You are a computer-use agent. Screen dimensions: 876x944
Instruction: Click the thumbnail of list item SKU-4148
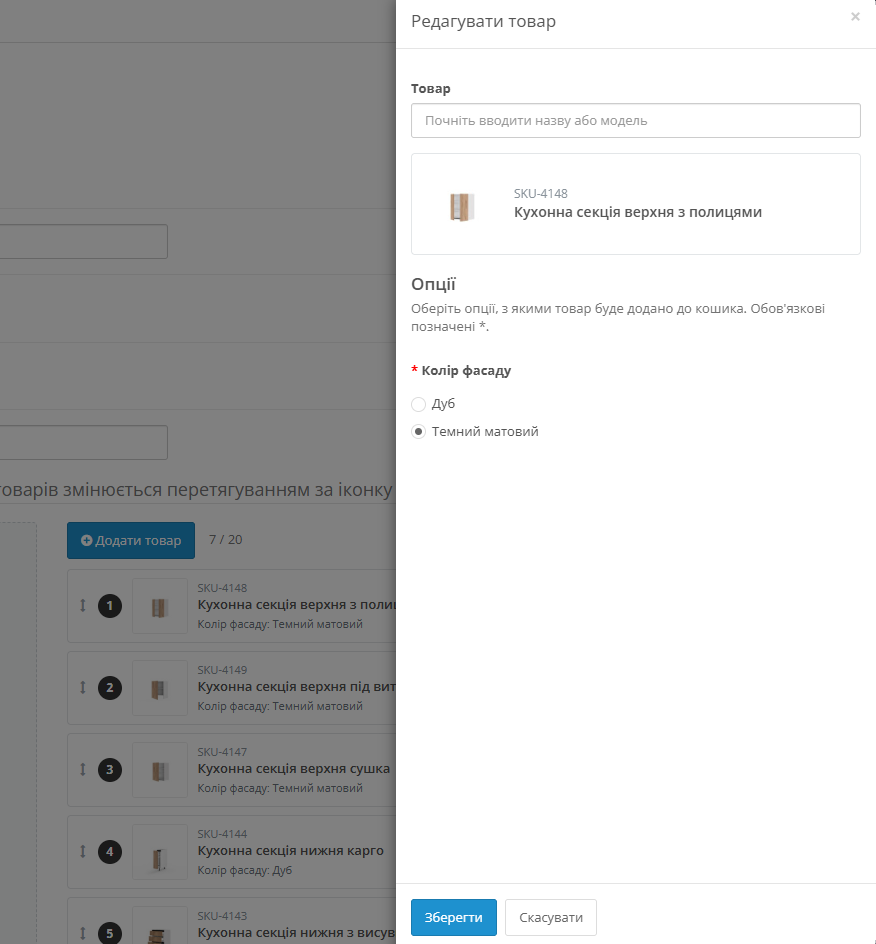(x=160, y=606)
